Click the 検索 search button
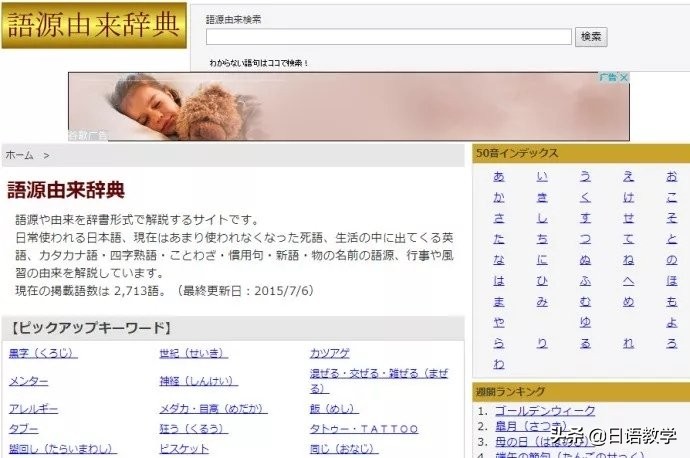 pos(591,37)
